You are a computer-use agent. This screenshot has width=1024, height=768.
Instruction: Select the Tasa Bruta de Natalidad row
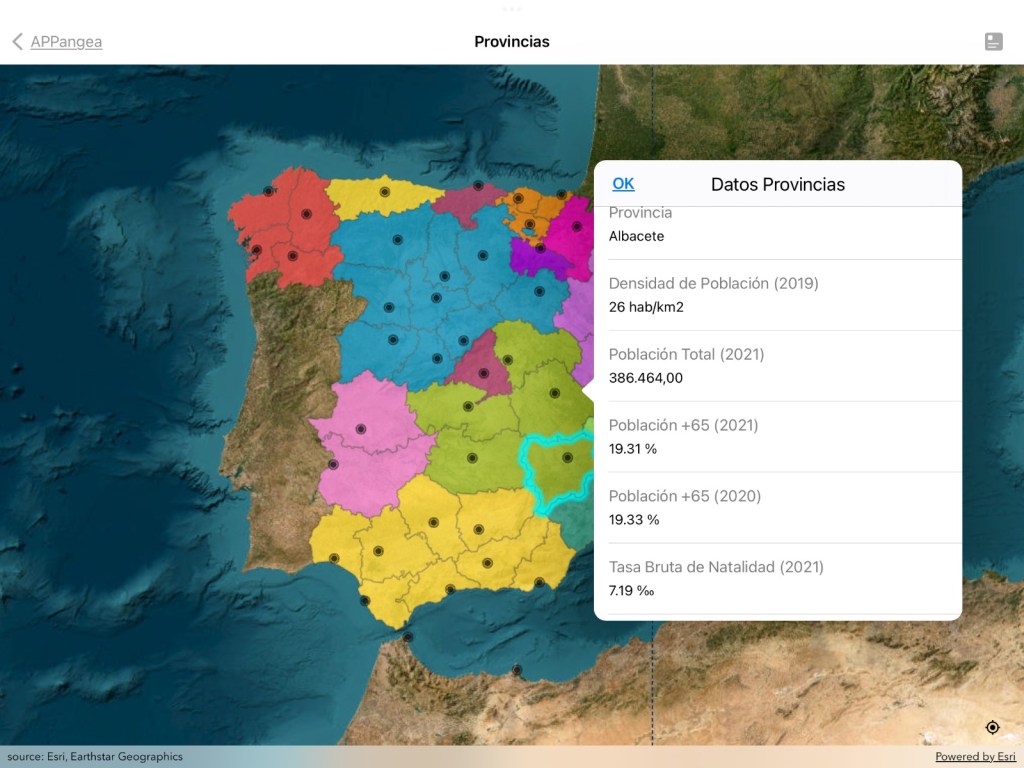(778, 579)
